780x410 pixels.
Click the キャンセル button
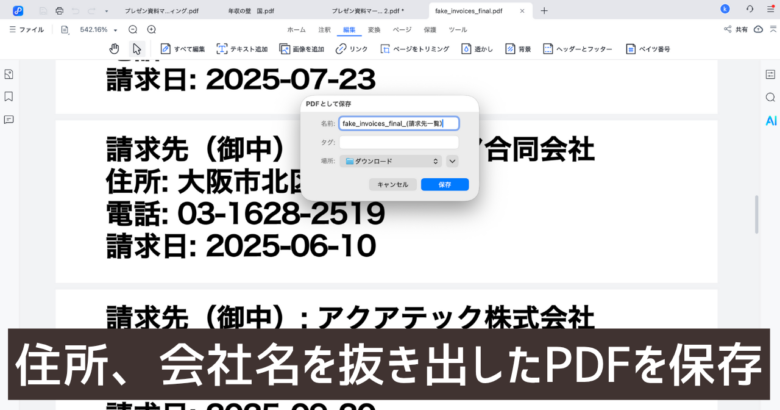tap(392, 184)
